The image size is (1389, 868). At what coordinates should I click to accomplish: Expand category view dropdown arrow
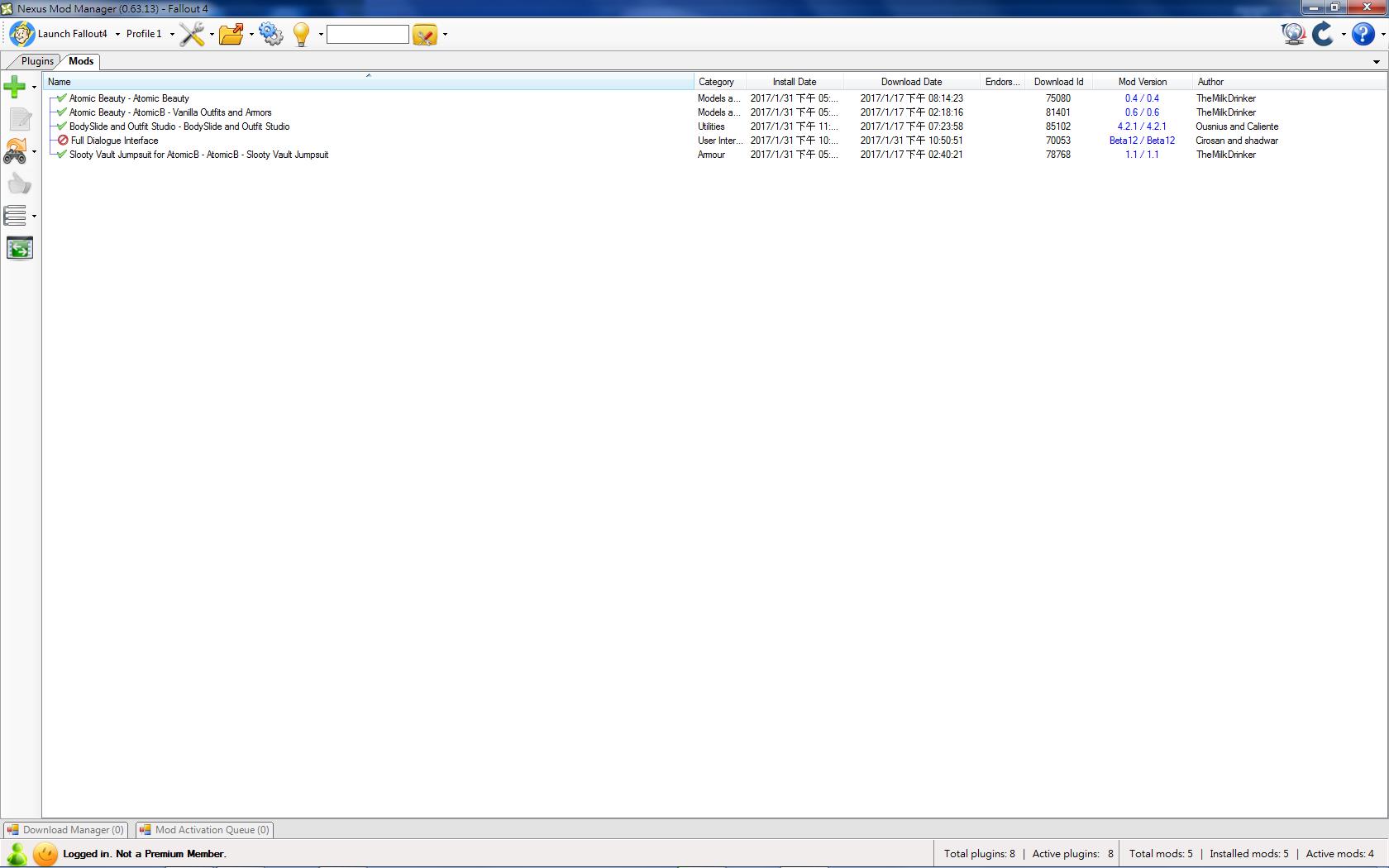tap(34, 217)
